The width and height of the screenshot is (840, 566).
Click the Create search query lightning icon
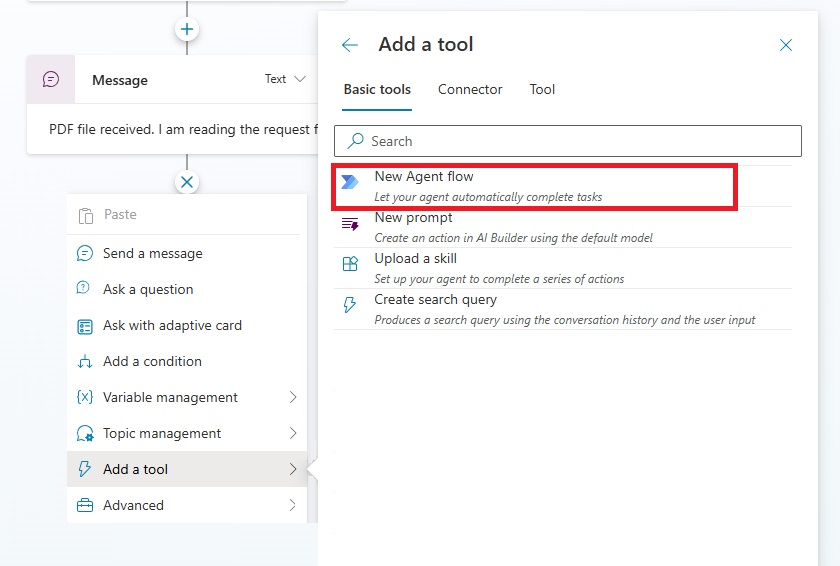coord(349,305)
